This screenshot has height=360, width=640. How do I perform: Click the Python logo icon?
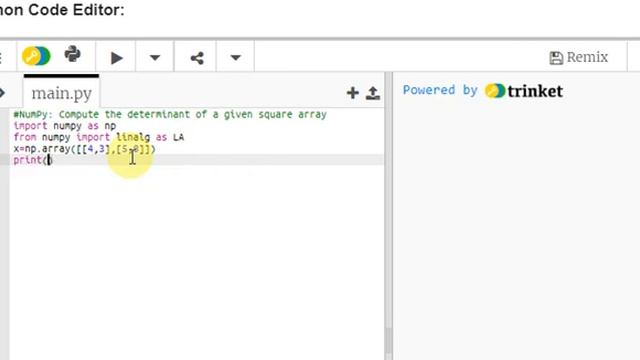tap(73, 54)
